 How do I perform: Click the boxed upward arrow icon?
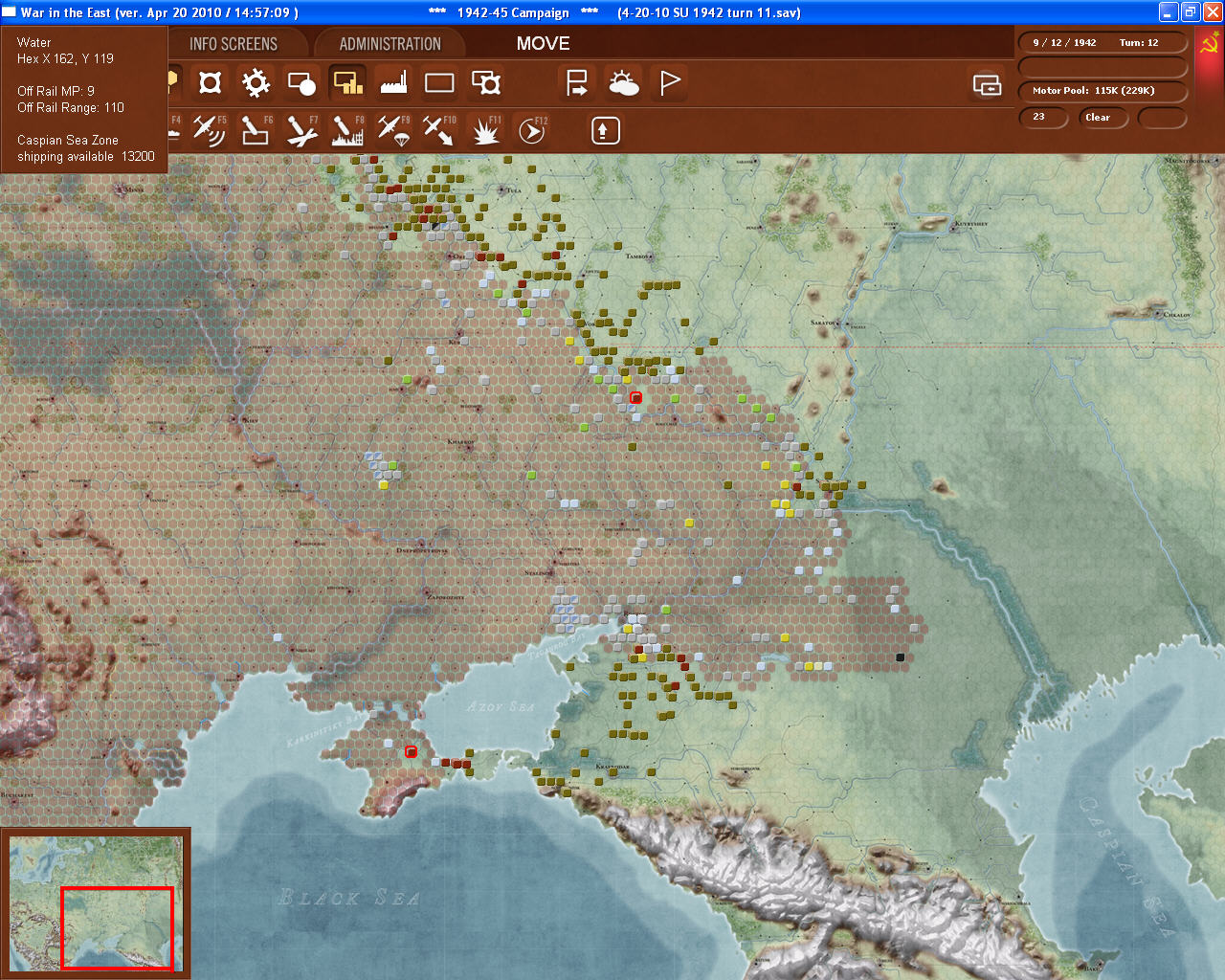(605, 130)
